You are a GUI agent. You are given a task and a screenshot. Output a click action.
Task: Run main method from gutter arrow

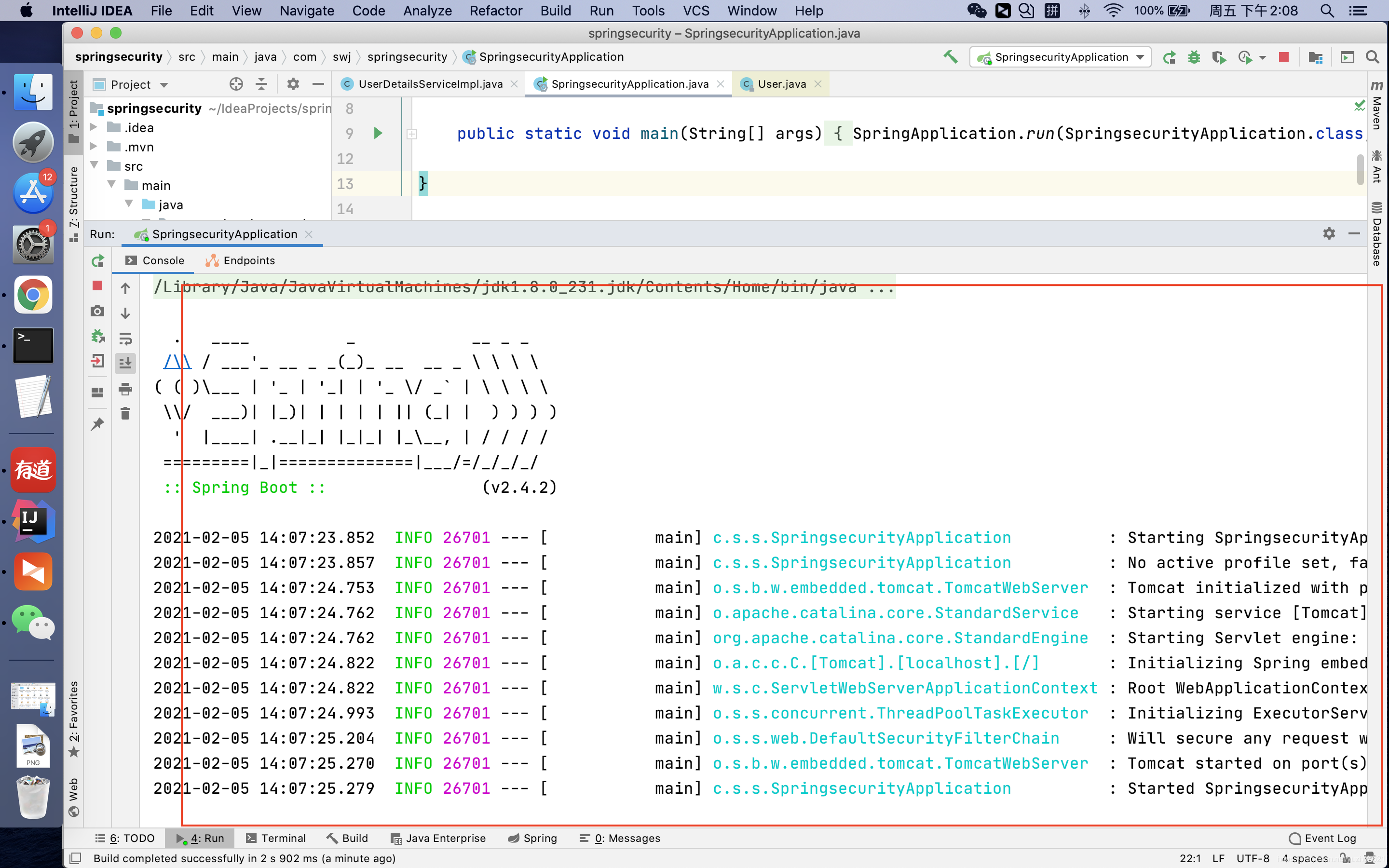pos(378,133)
